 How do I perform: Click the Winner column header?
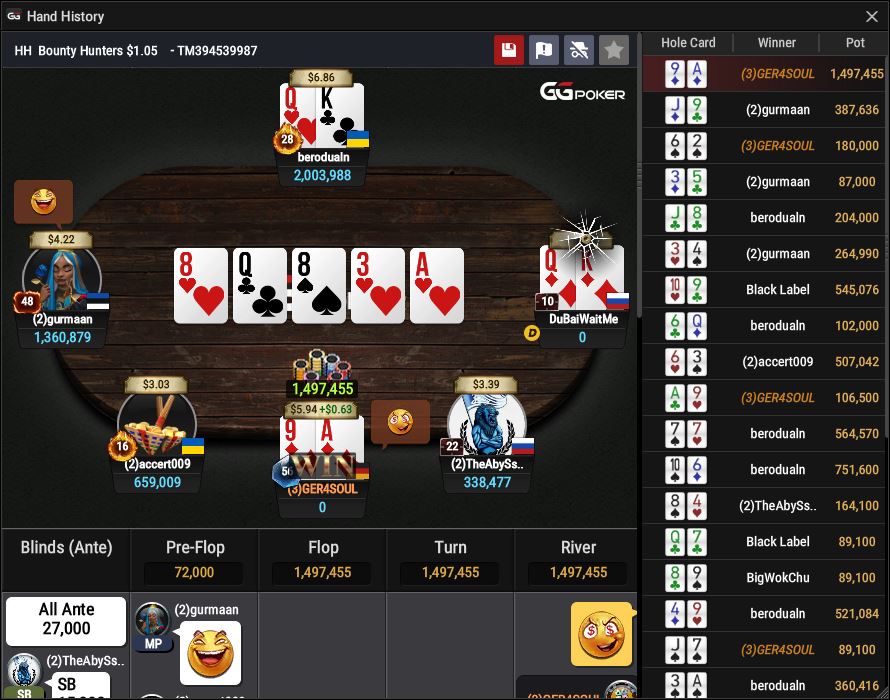tap(776, 43)
